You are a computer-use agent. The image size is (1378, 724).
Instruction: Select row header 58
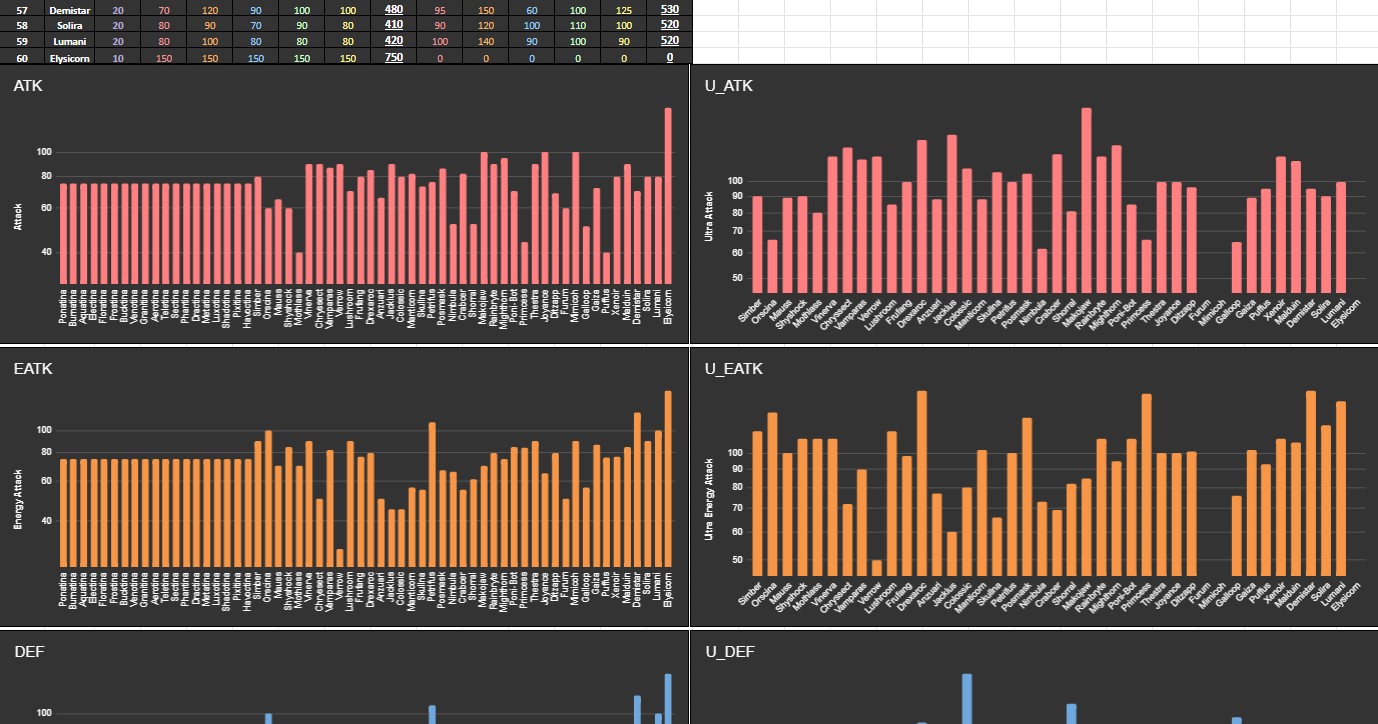[23, 25]
